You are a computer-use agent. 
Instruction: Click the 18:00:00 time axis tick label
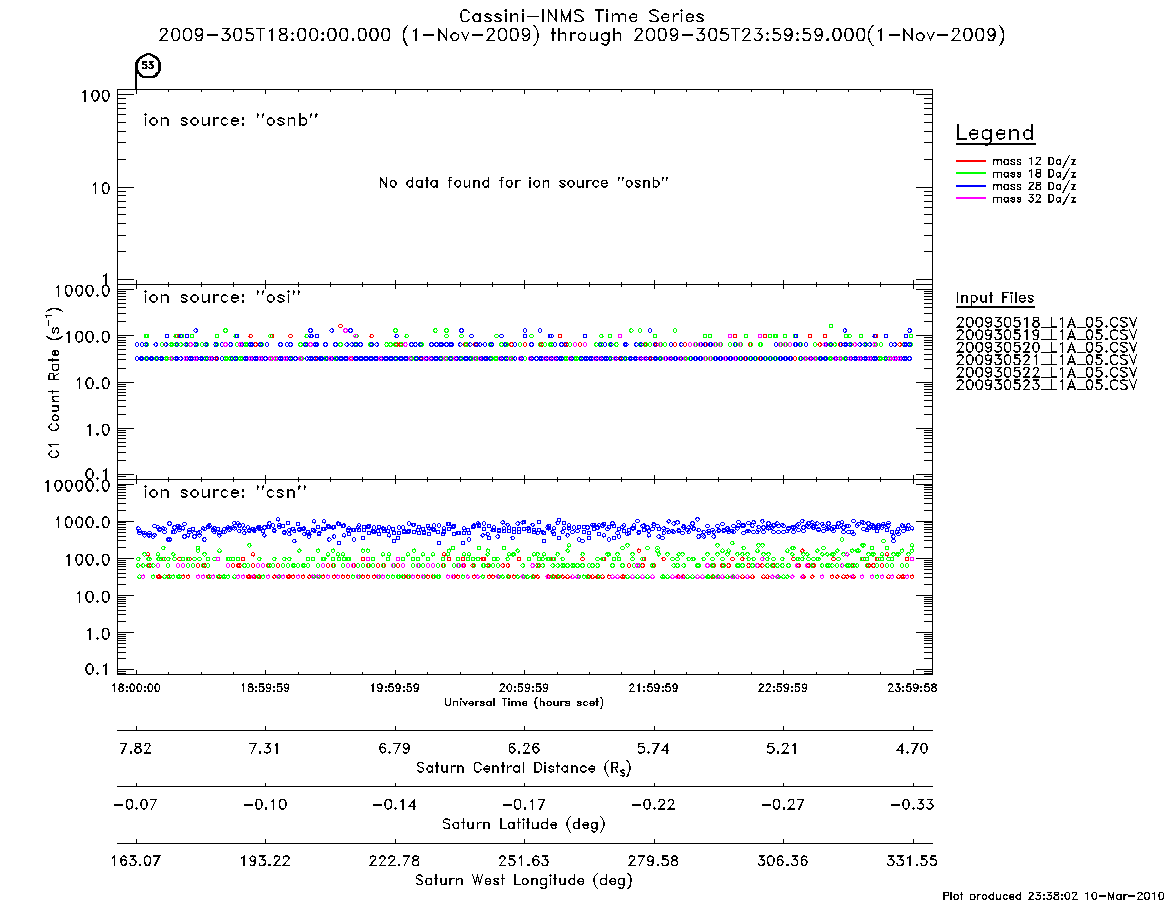(135, 688)
